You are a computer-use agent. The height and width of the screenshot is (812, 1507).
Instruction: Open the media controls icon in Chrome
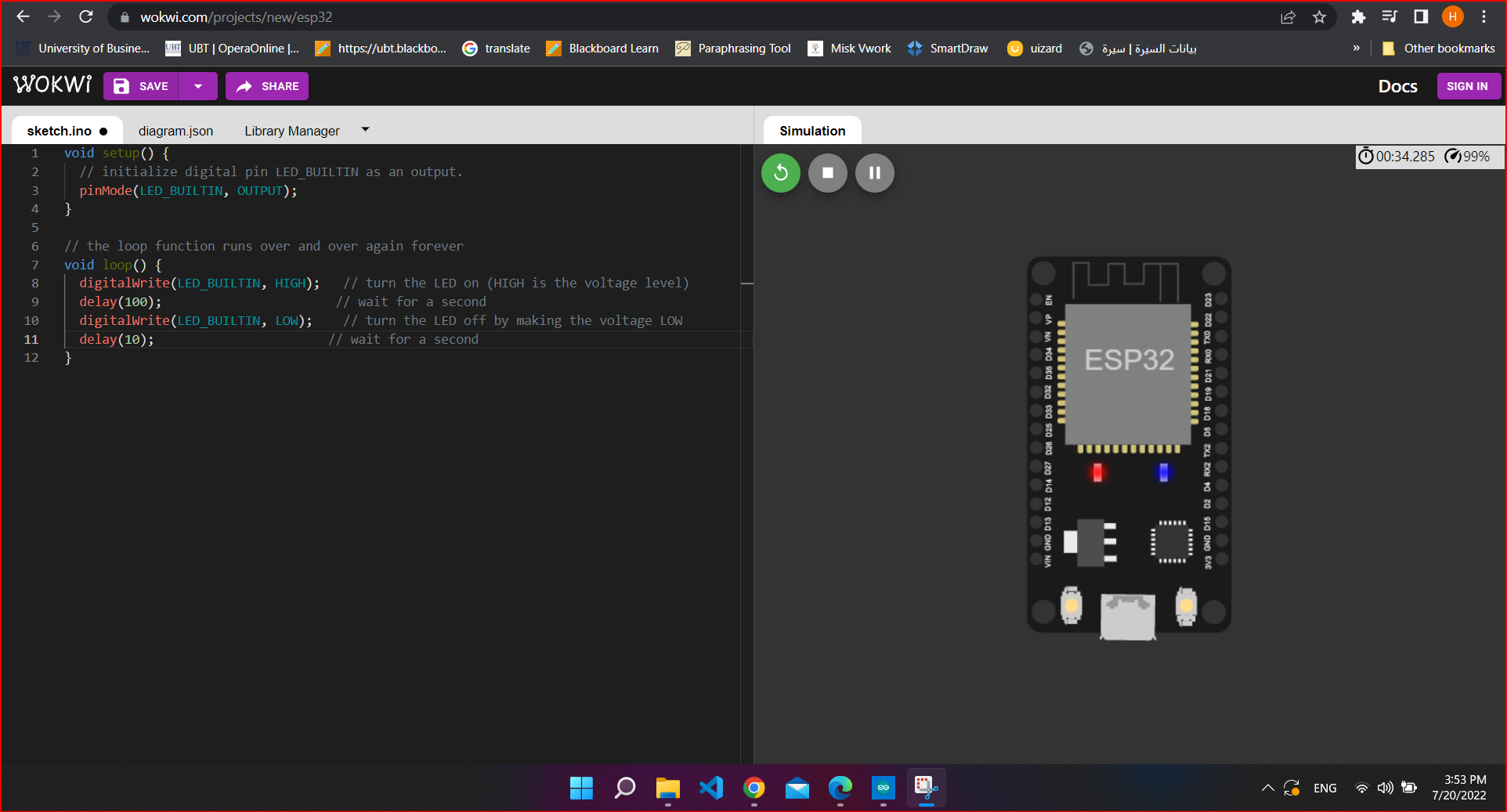1390,16
